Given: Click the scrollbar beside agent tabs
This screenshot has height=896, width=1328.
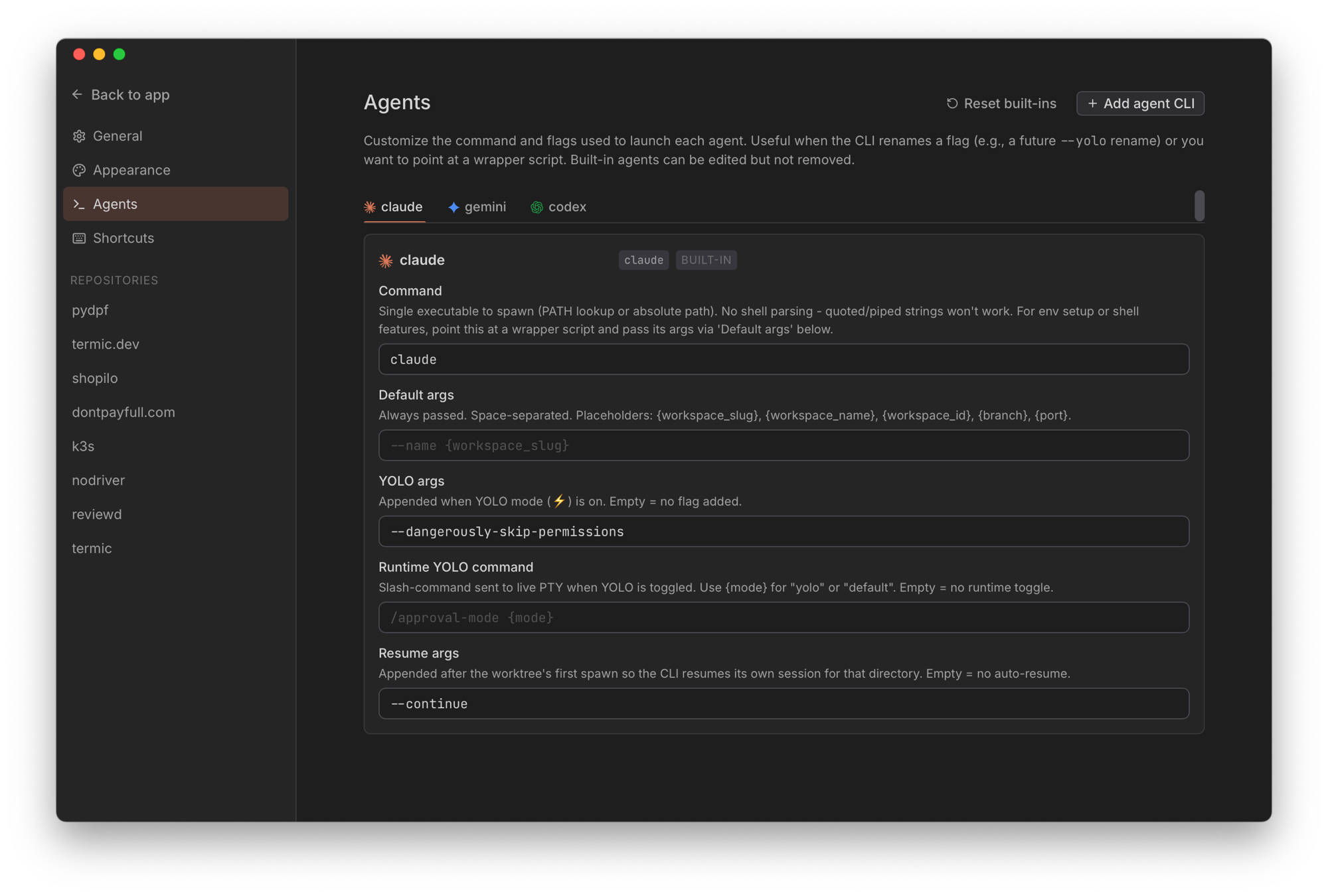Looking at the screenshot, I should 1199,206.
